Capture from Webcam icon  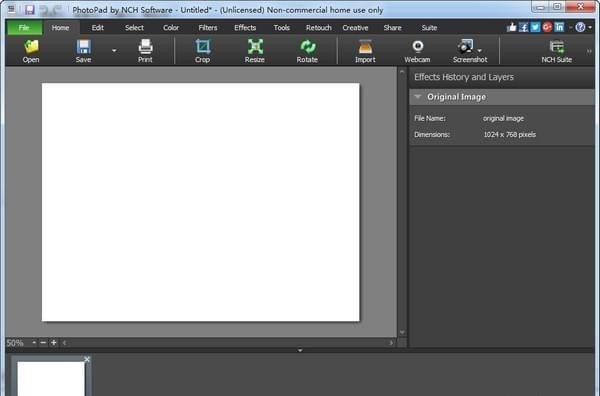click(x=417, y=47)
